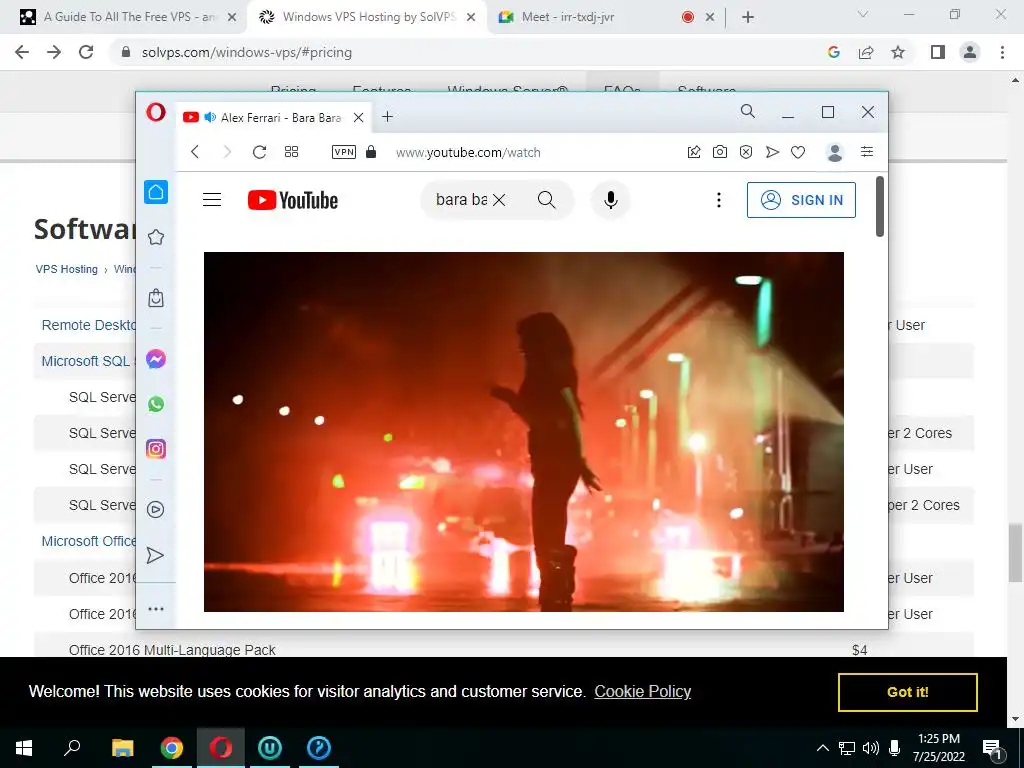The image size is (1024, 768).
Task: Reload the YouTube page in Opera
Action: [259, 152]
